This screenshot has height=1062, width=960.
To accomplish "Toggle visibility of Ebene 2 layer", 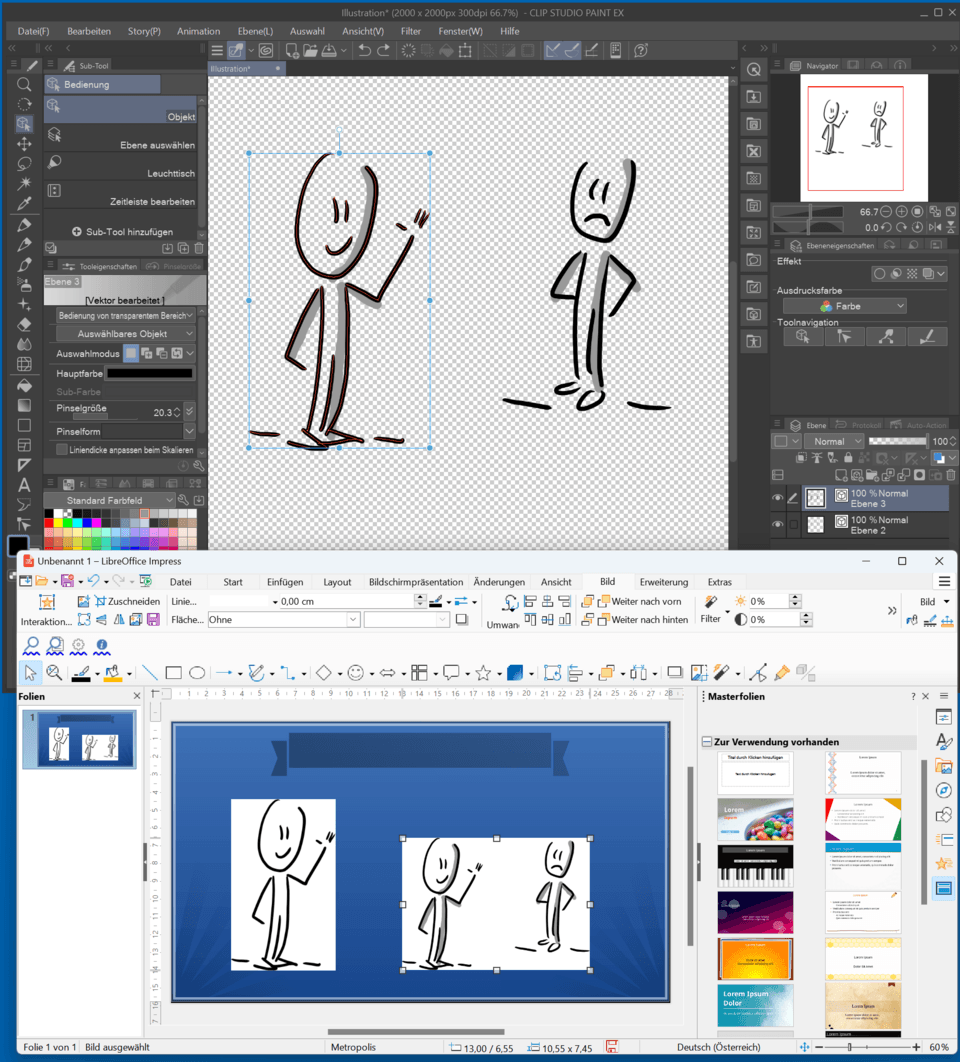I will (777, 524).
